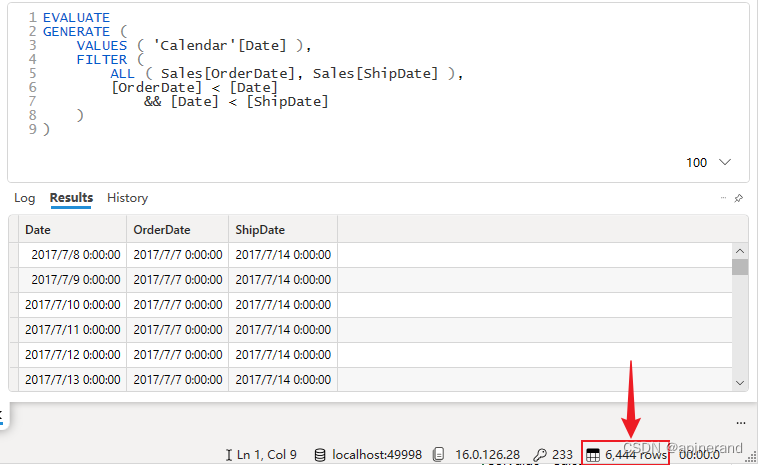
Task: Click the row selector for the 2017/7/9 row
Action: (x=14, y=280)
